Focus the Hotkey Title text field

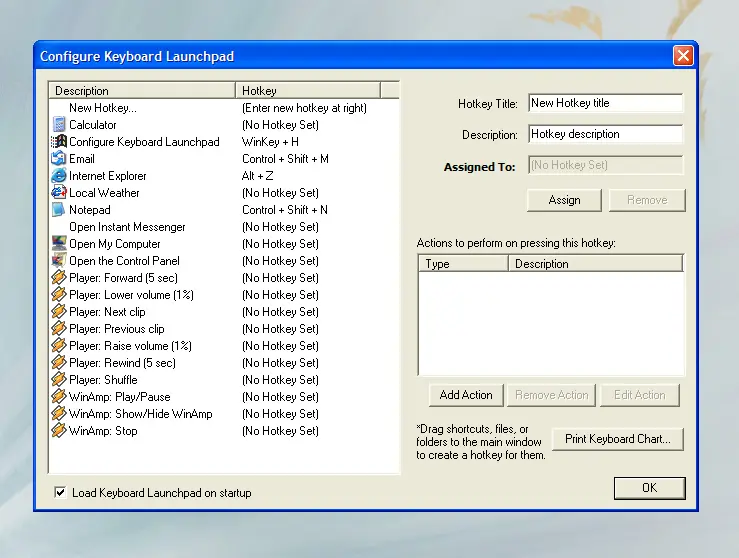(604, 103)
